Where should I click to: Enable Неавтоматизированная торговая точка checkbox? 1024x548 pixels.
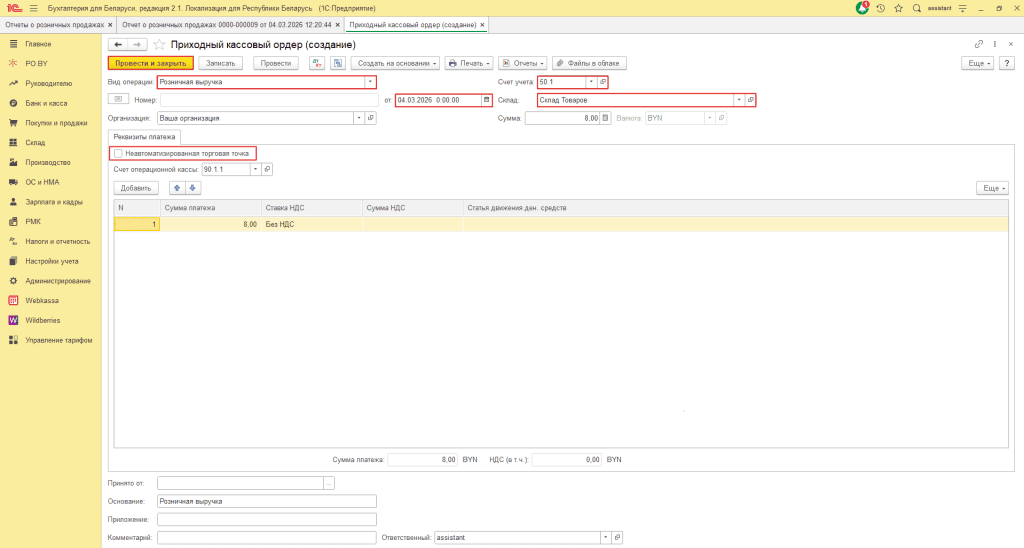pyautogui.click(x=119, y=154)
